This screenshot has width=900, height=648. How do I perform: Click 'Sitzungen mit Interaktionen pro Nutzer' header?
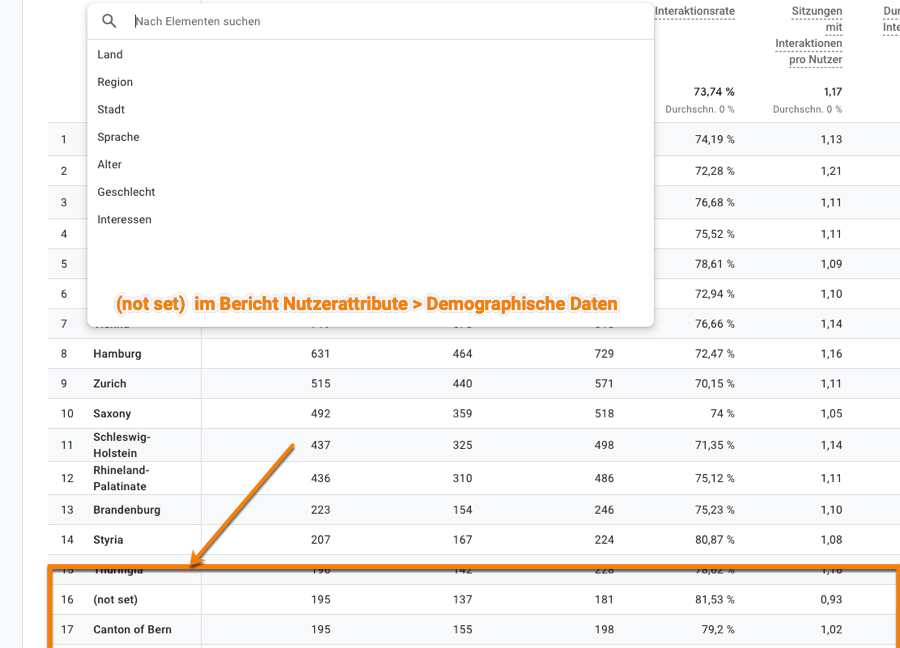point(809,35)
